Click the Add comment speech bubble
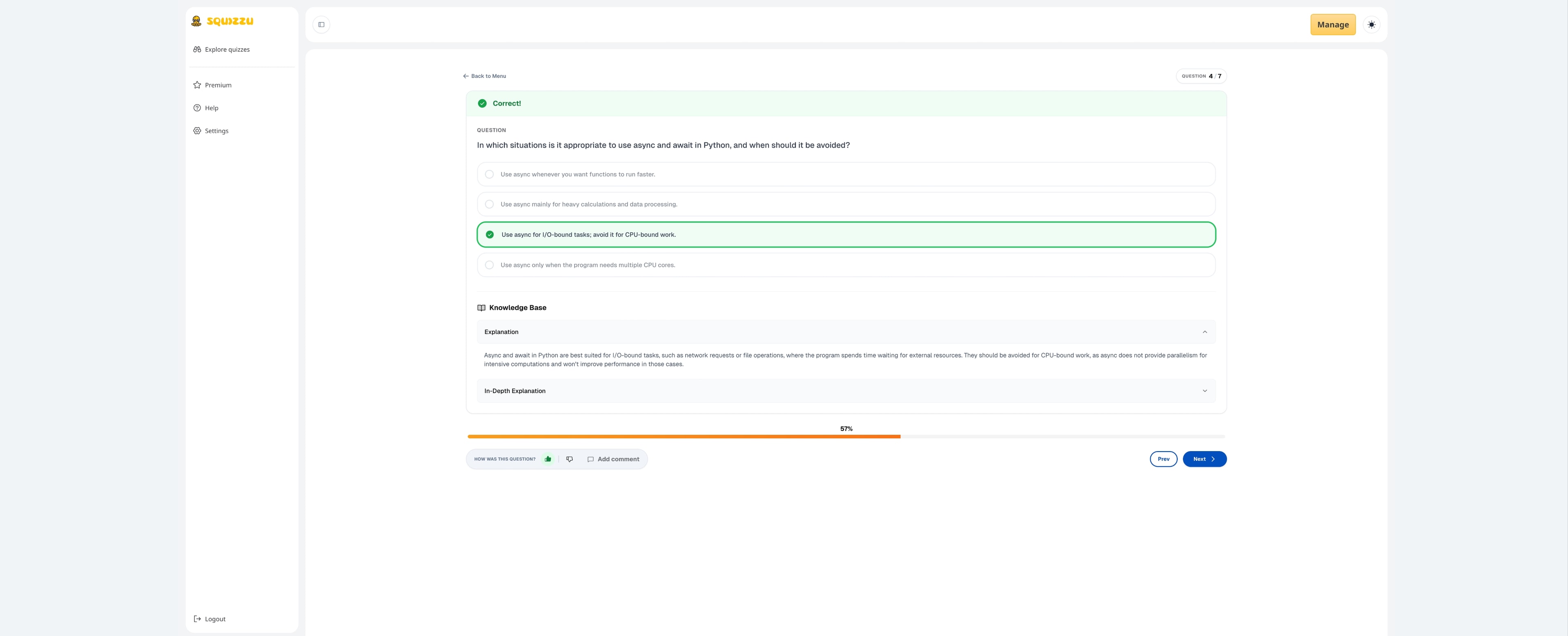1568x636 pixels. pyautogui.click(x=590, y=460)
